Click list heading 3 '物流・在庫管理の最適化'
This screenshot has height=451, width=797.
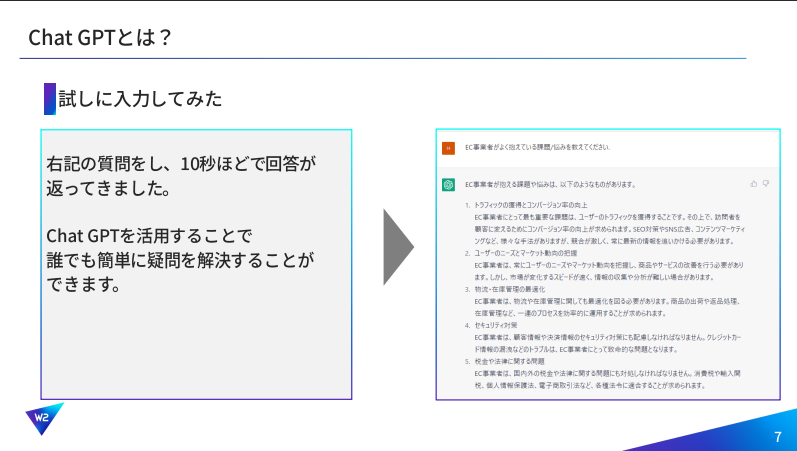510,289
